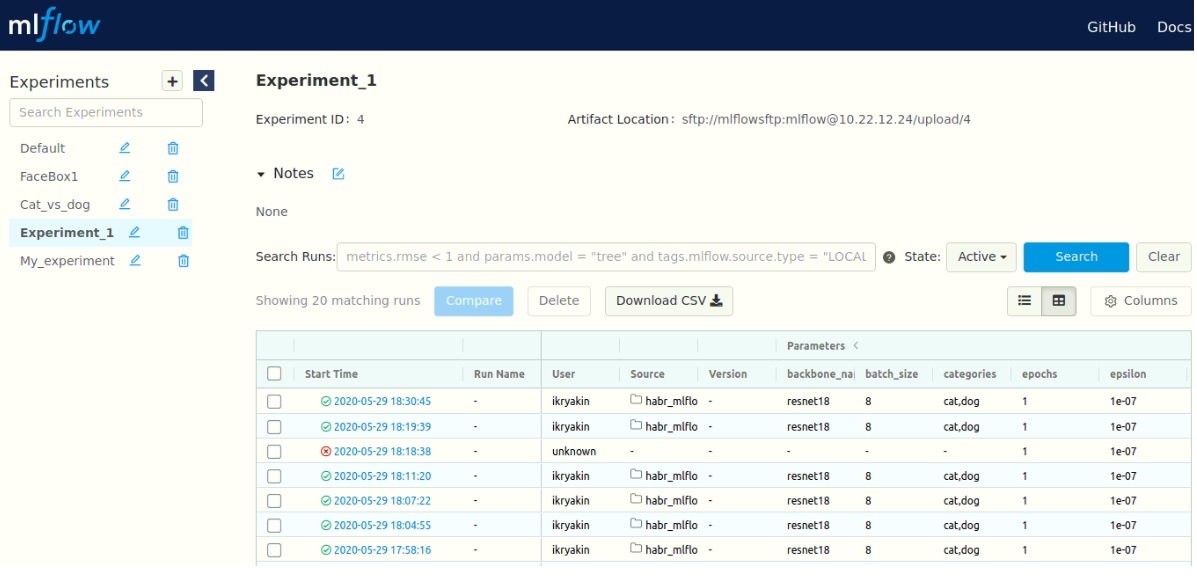The image size is (1197, 578).
Task: Click failed status icon of 18:18:38 run
Action: pyautogui.click(x=326, y=451)
